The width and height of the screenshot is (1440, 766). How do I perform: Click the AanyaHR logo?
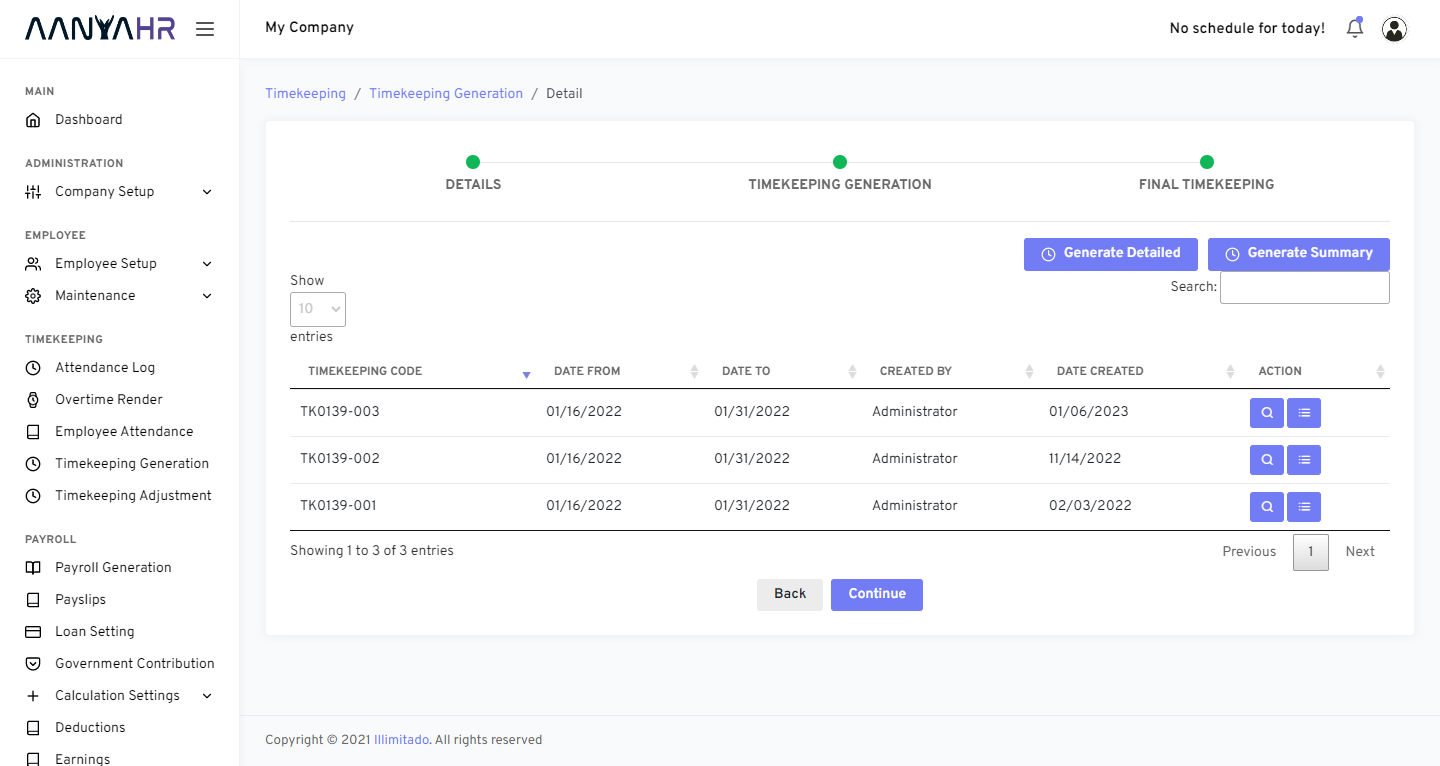100,28
